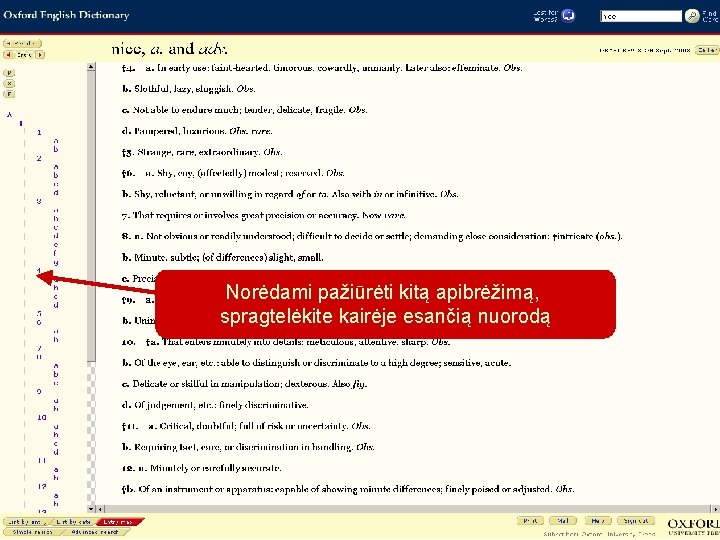Jump to sense 2 in entry map
Viewport: 720px width, 540px height.
(x=39, y=158)
